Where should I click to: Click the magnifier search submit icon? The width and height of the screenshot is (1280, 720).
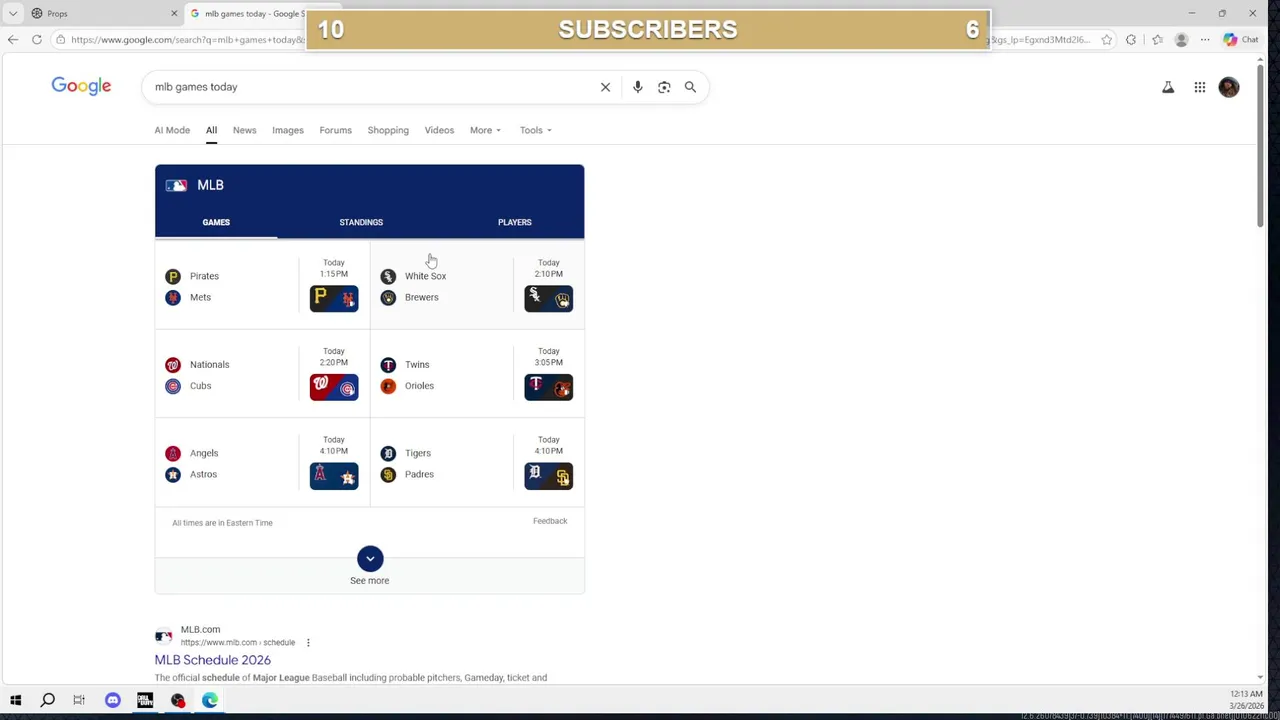point(690,87)
